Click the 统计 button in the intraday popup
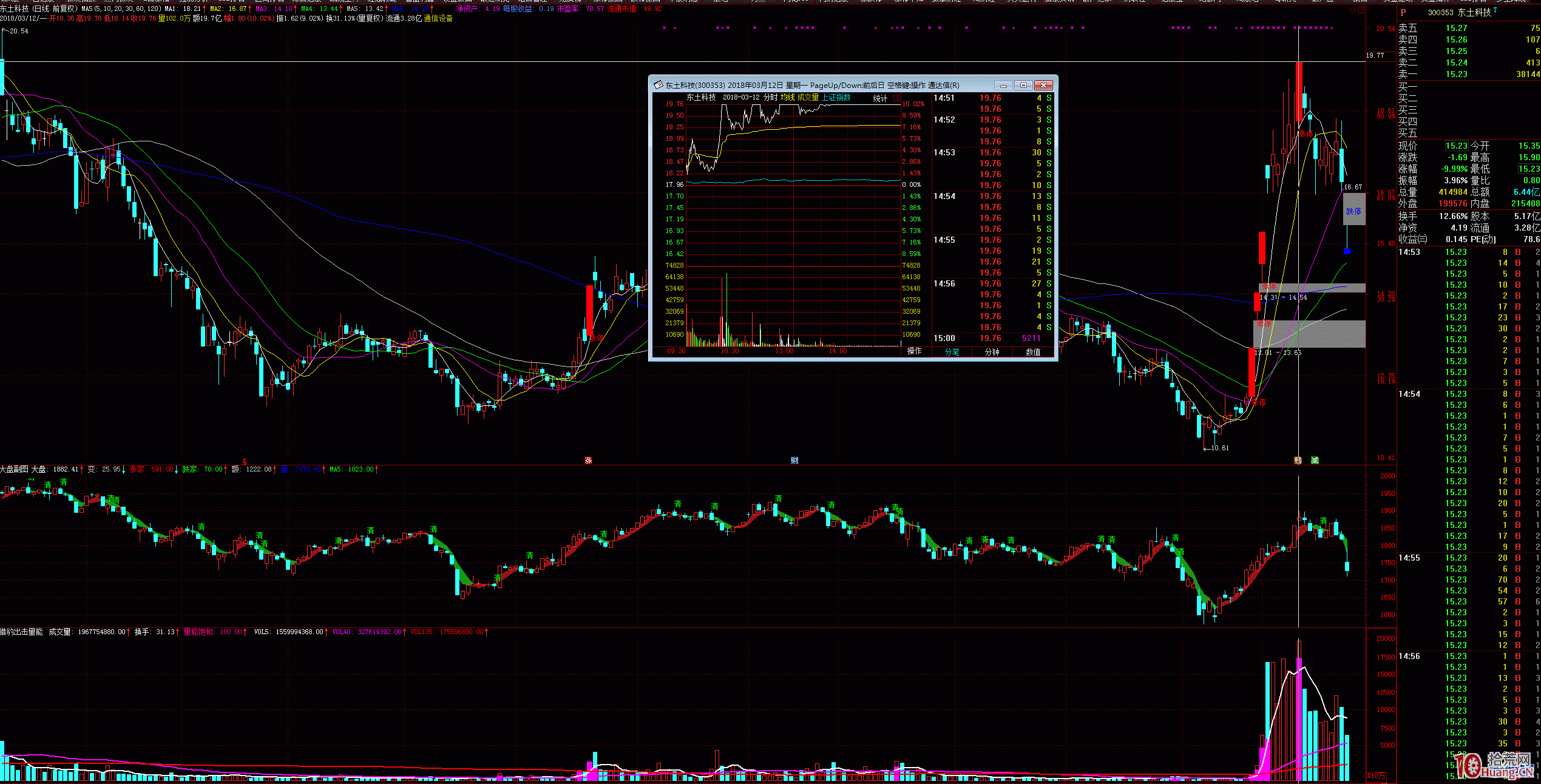The image size is (1541, 784). coord(880,98)
